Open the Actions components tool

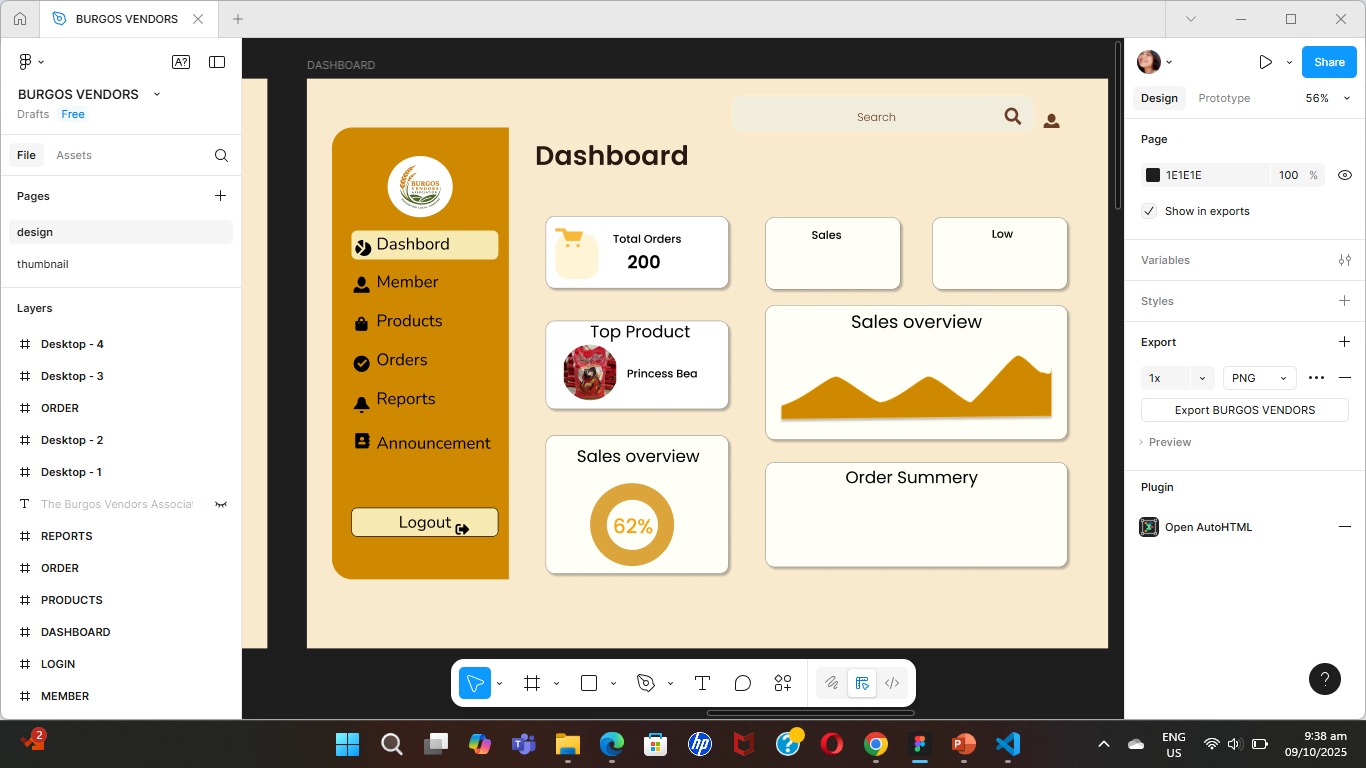(783, 683)
